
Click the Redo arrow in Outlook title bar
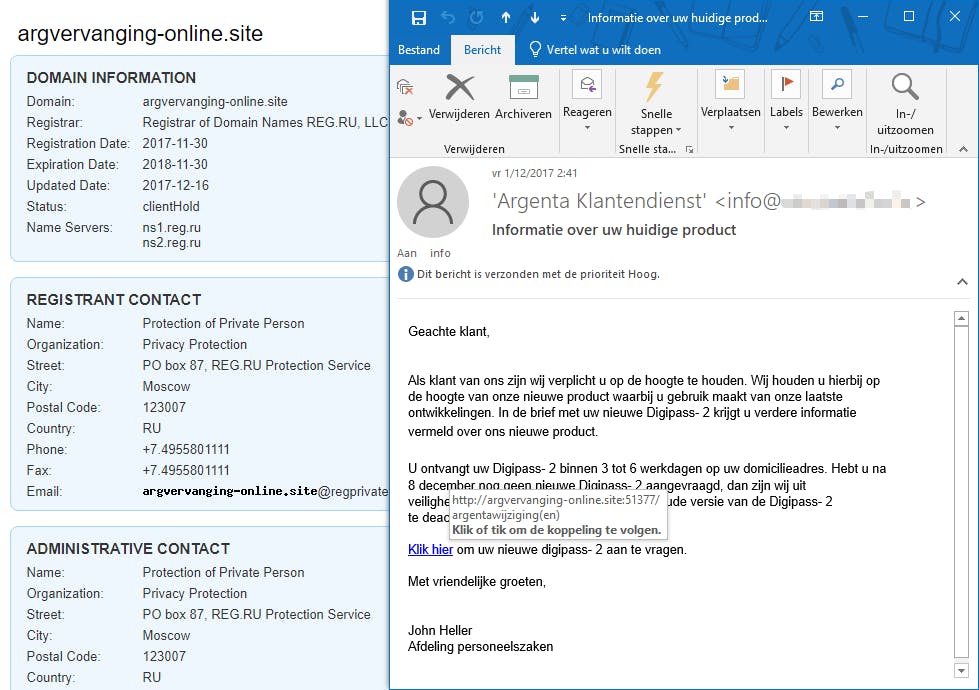(x=476, y=17)
